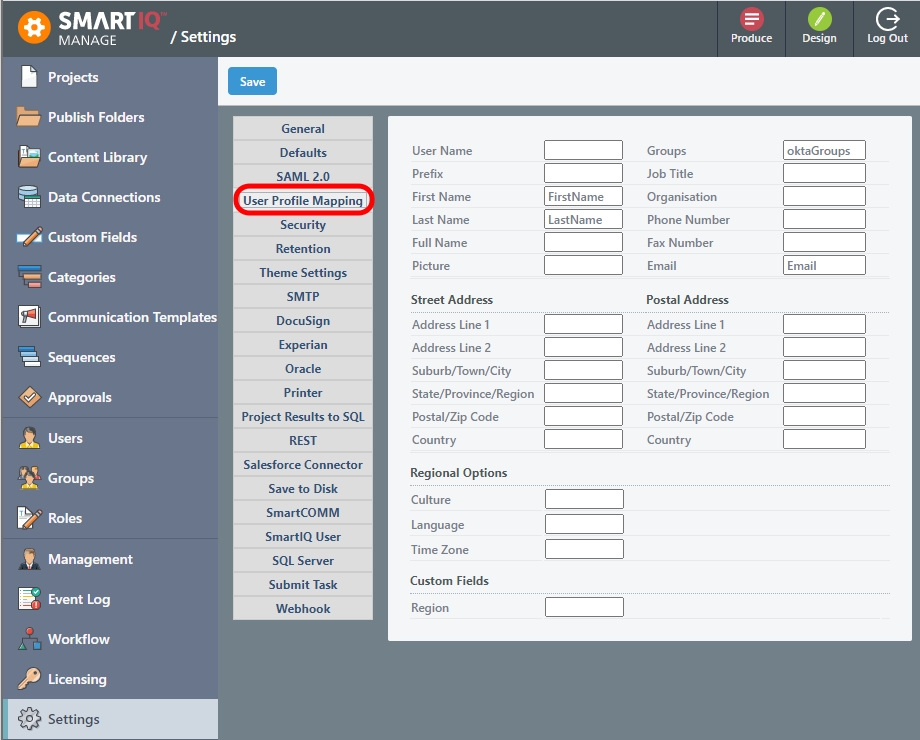Open Roles pencil-page icon

29,518
